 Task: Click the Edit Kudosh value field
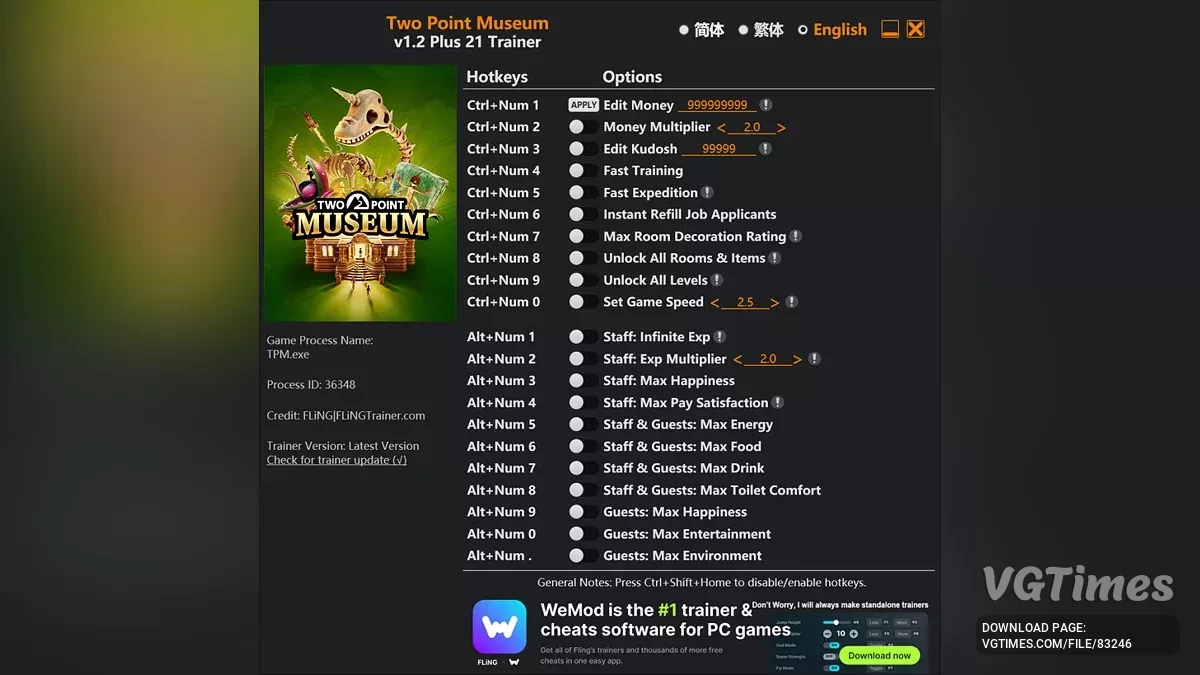(x=719, y=149)
